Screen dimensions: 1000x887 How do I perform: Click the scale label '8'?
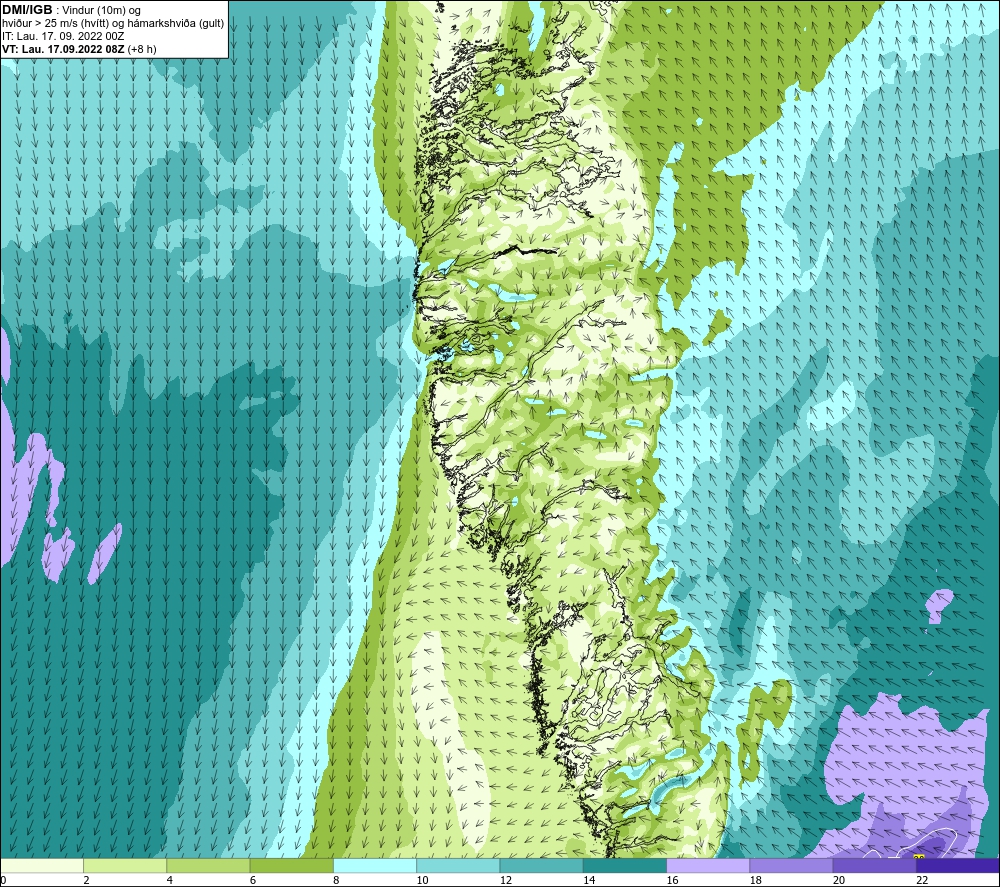336,880
